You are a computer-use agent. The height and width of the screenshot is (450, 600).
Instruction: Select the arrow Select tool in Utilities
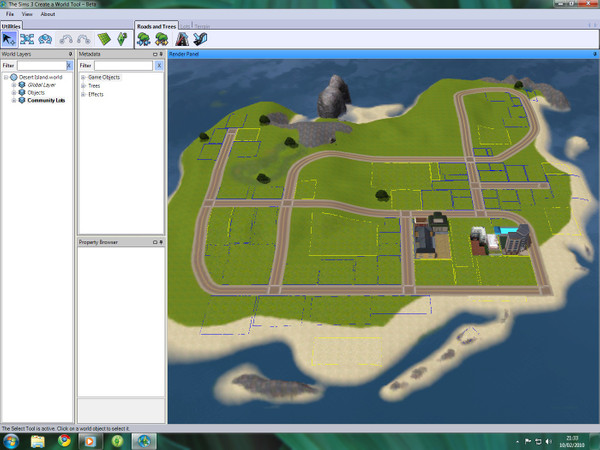(11, 38)
